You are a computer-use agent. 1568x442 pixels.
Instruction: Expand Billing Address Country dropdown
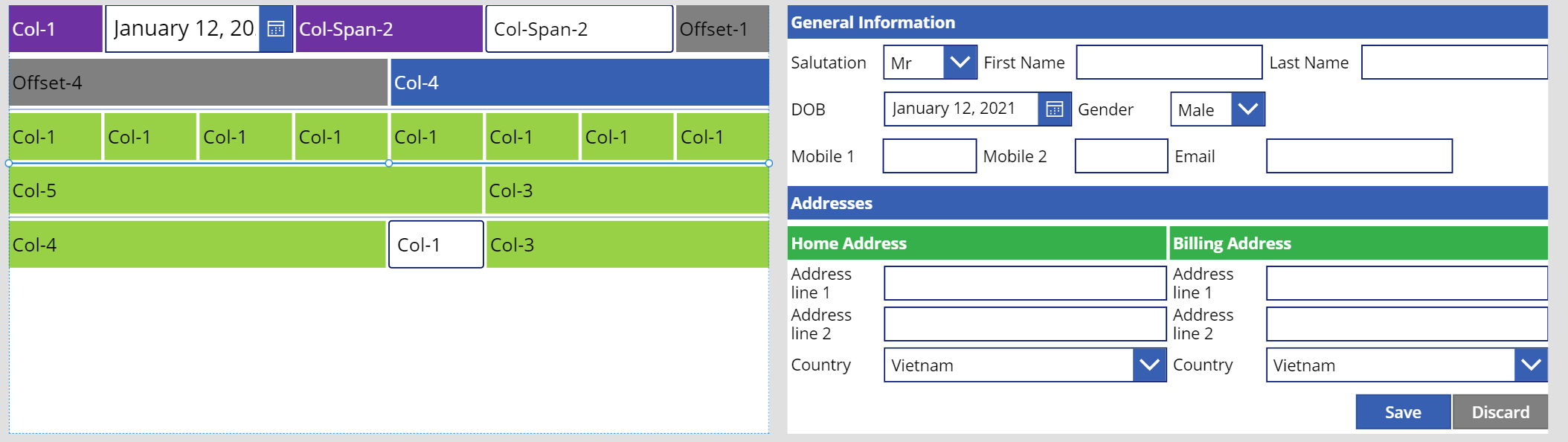point(1531,365)
